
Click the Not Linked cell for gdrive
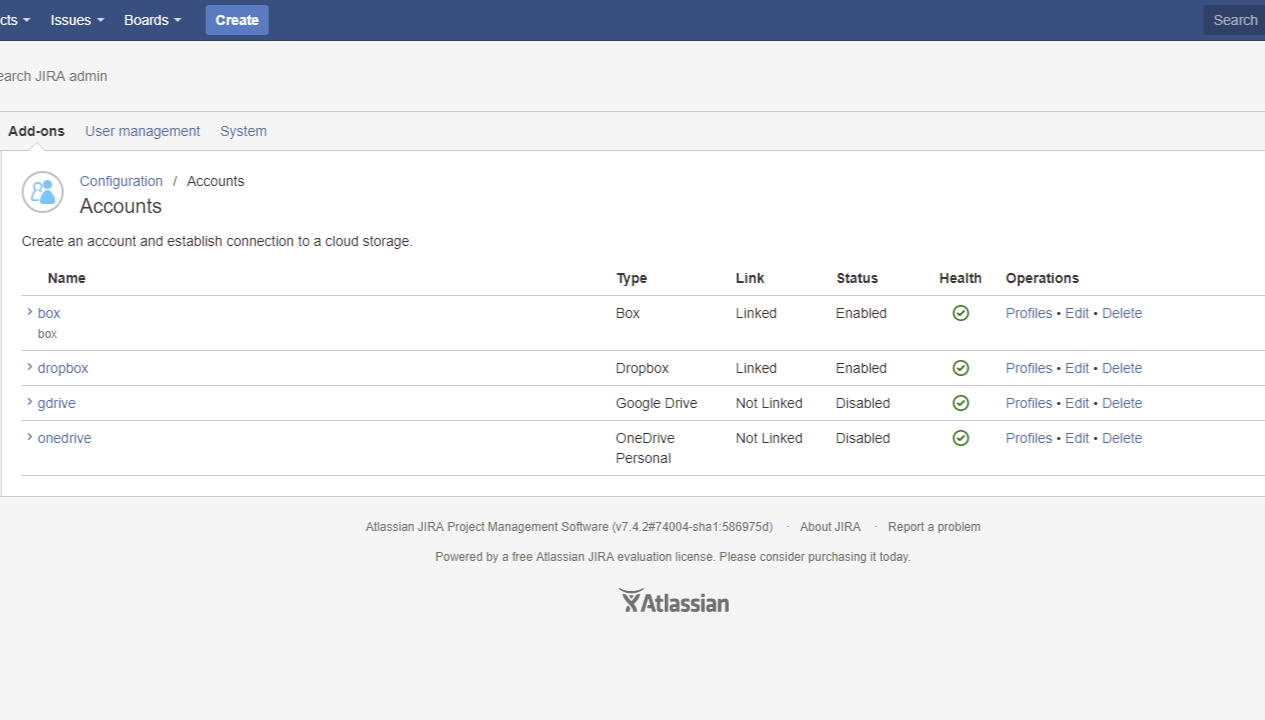pyautogui.click(x=769, y=403)
